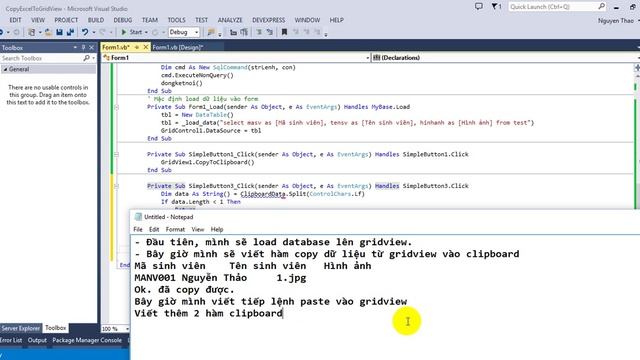Click the Save icon in the toolbar
This screenshot has width=640, height=360.
[59, 32]
